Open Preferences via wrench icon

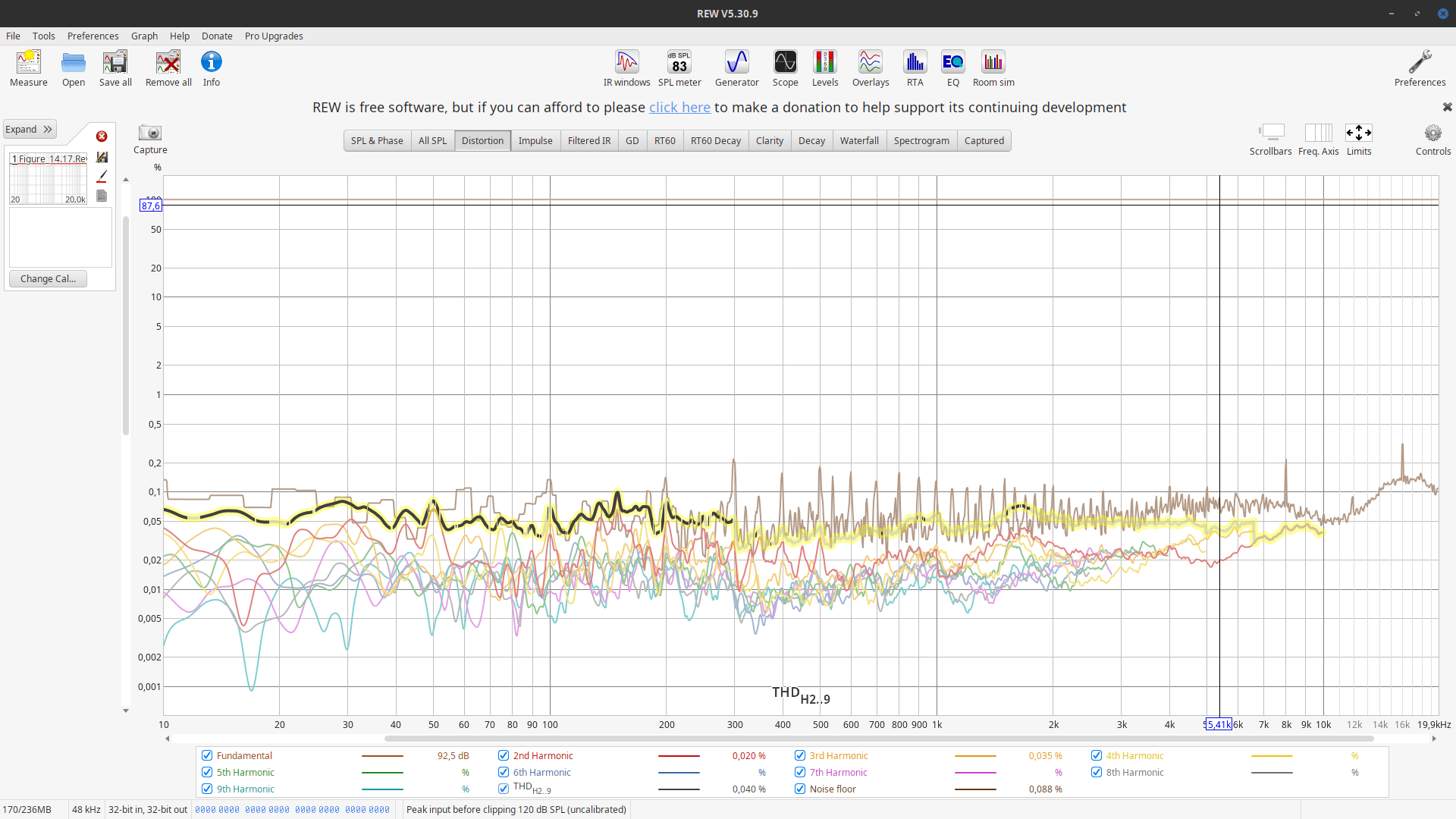click(x=1420, y=68)
